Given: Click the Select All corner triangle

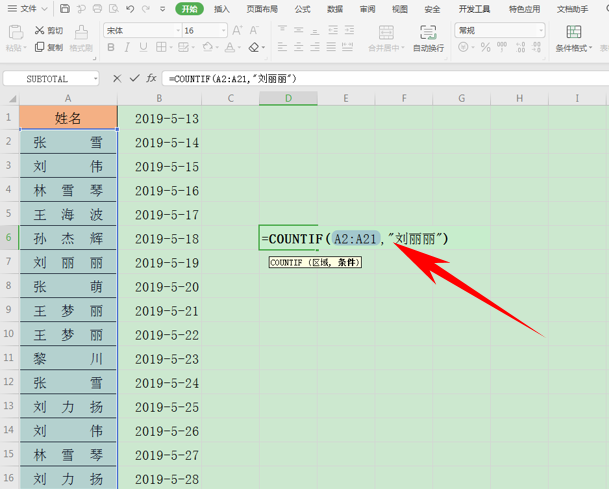Looking at the screenshot, I should click(x=10, y=98).
